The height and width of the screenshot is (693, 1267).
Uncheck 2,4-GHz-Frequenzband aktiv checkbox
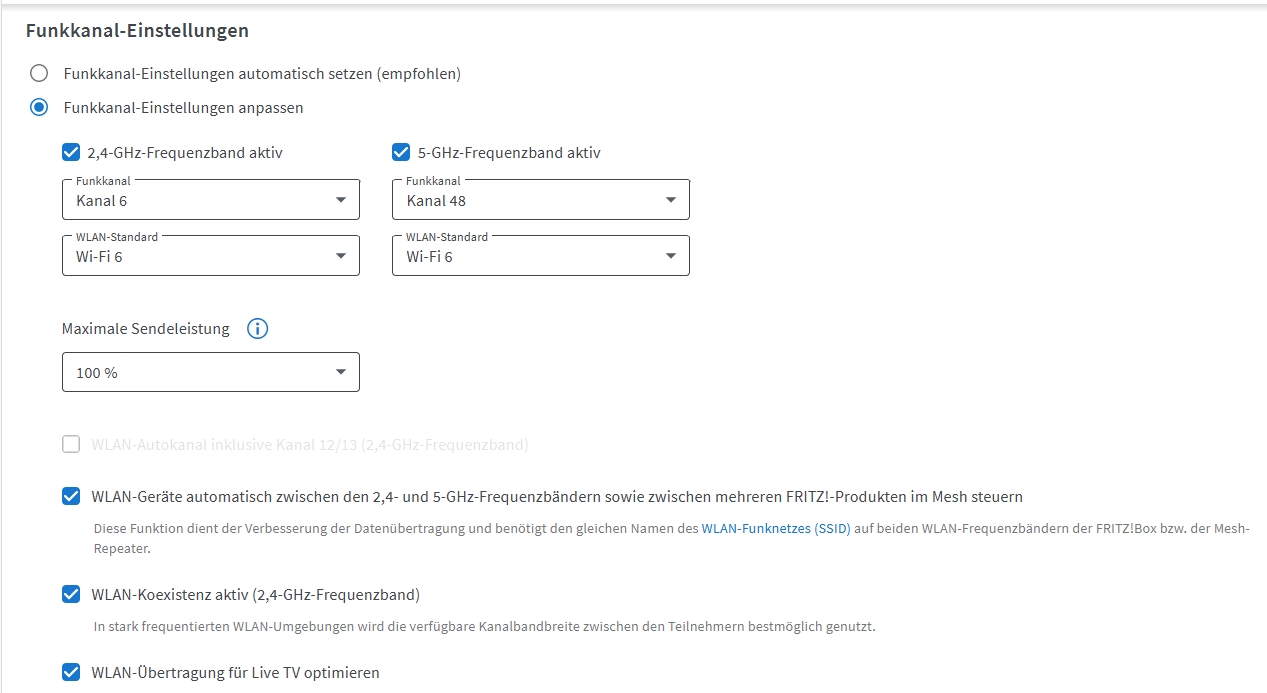coord(71,152)
